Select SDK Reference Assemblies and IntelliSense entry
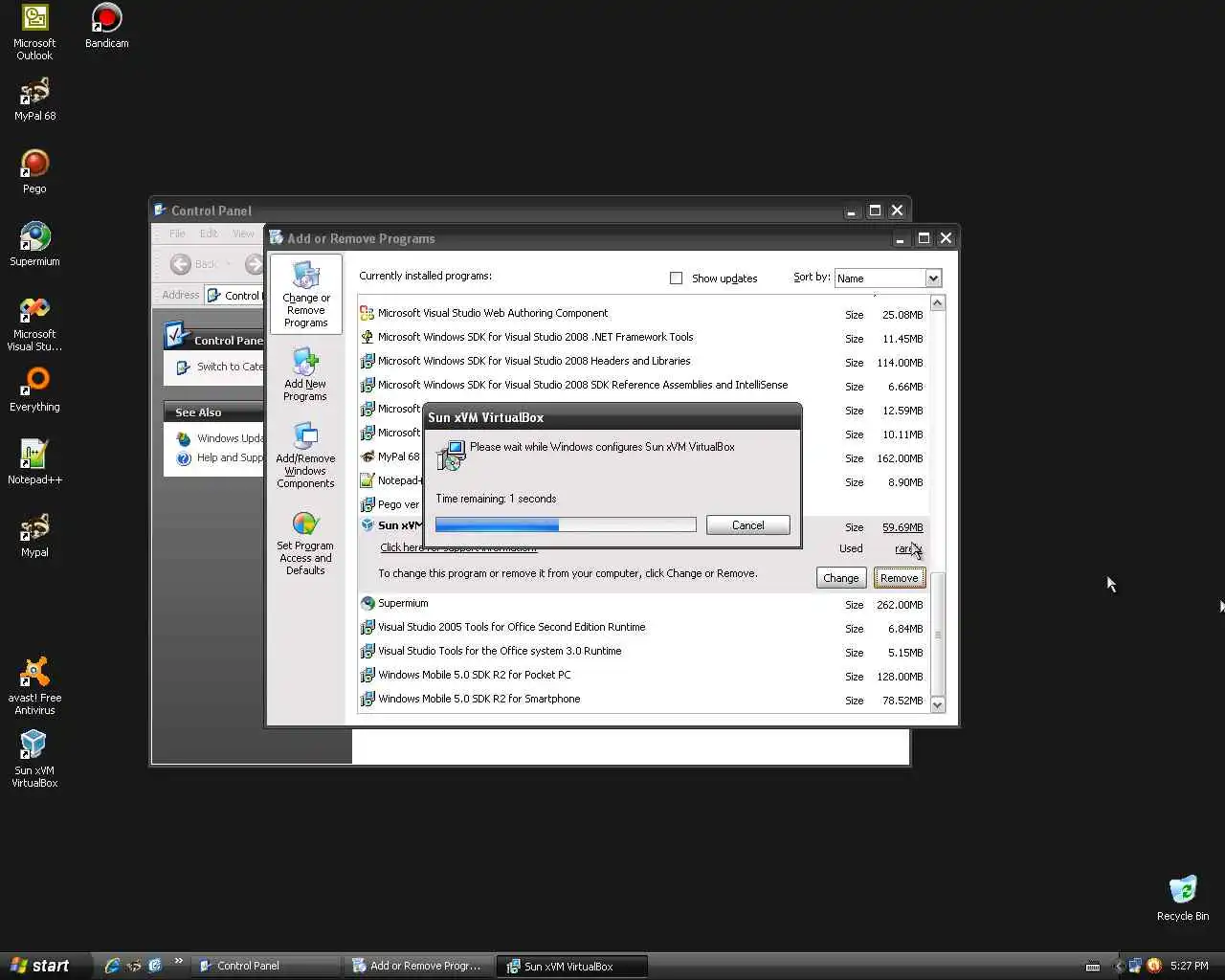1225x980 pixels. click(642, 385)
